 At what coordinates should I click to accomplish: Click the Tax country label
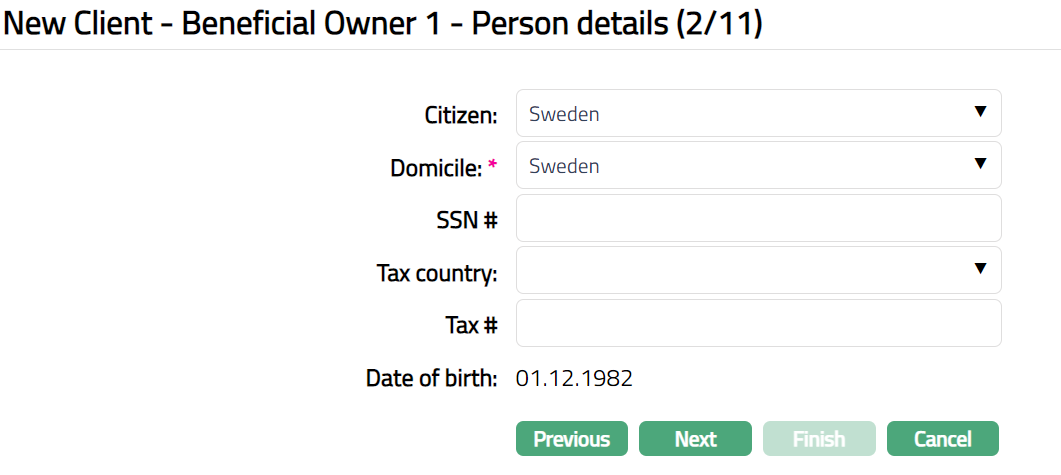[437, 273]
